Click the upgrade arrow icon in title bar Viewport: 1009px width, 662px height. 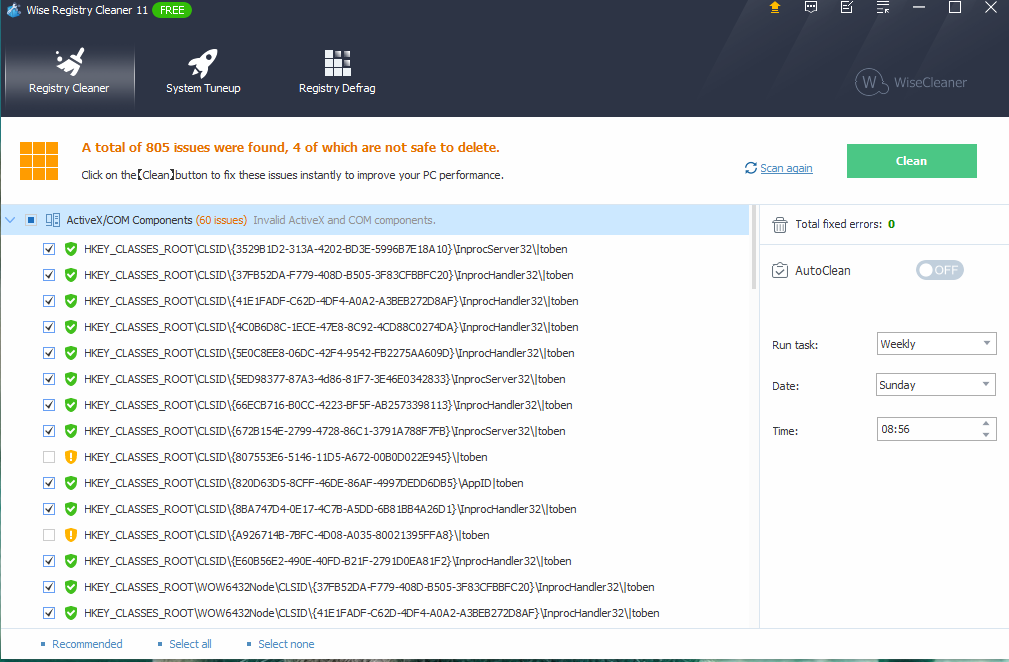[775, 8]
